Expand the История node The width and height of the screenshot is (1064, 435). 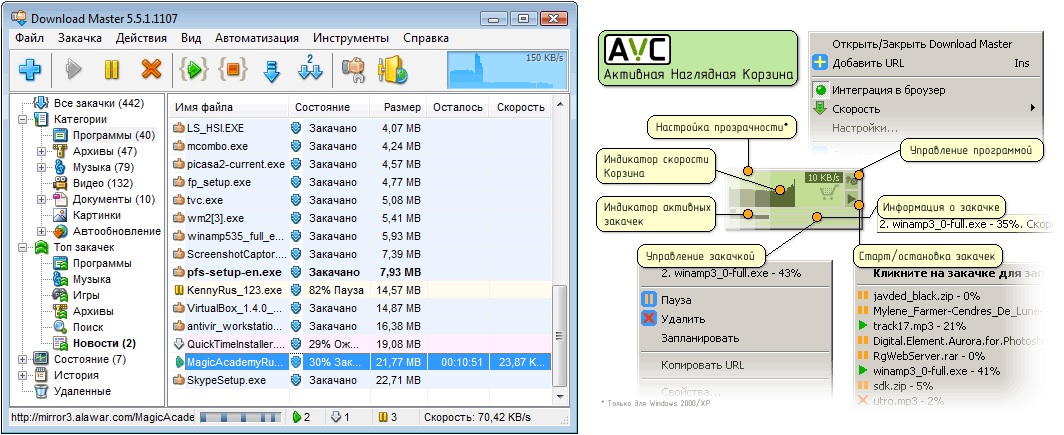(22, 375)
